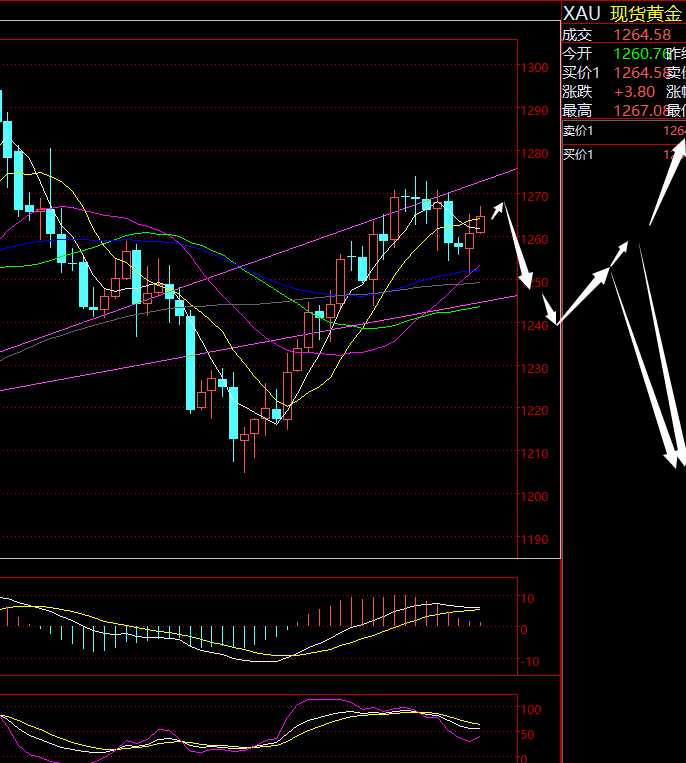Image resolution: width=686 pixels, height=763 pixels.
Task: Click the 最高 label
Action: pos(577,110)
